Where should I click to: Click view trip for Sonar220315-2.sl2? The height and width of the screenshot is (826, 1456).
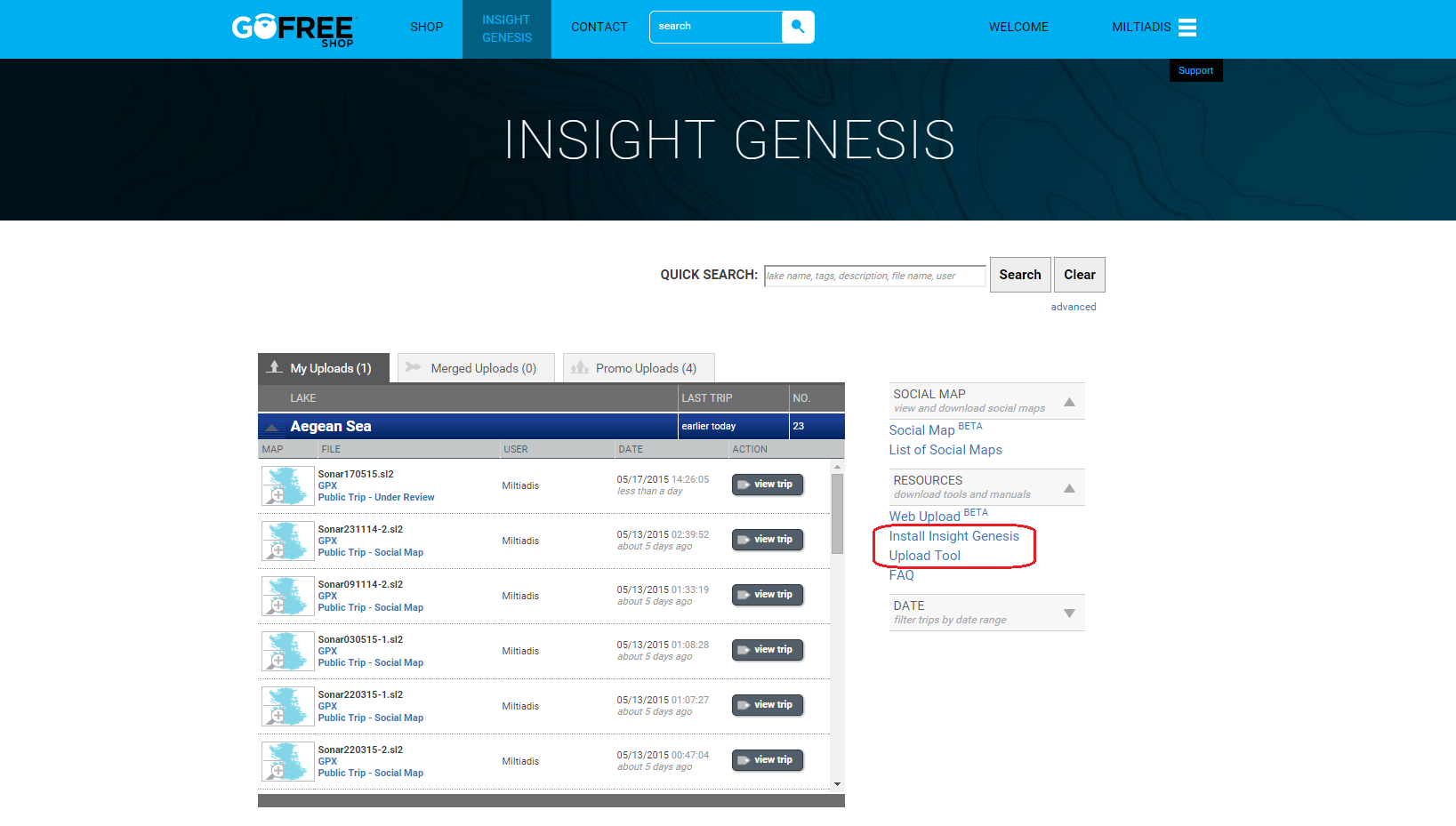coord(768,760)
